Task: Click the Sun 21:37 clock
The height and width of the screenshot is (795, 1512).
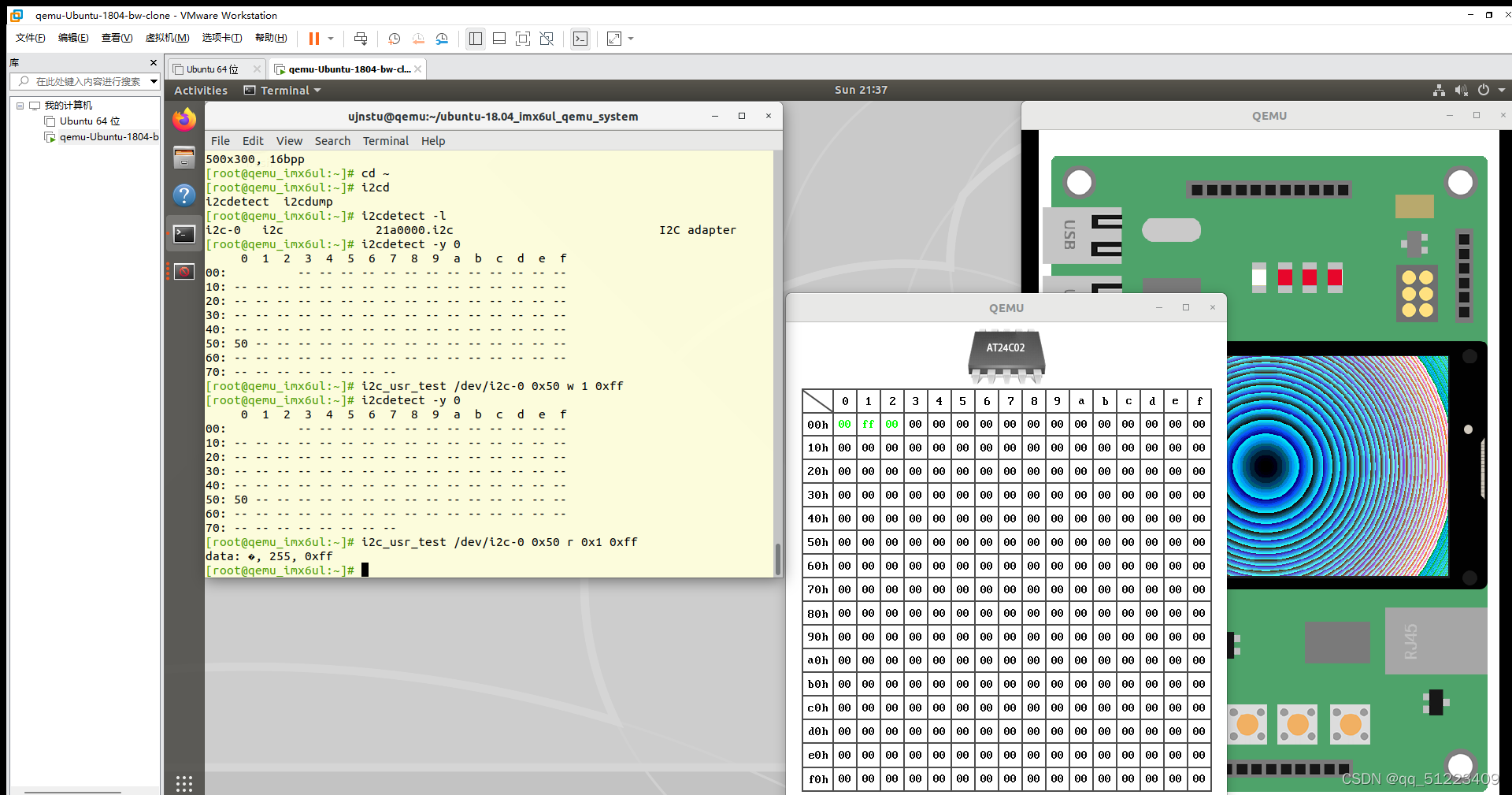Action: pos(861,90)
